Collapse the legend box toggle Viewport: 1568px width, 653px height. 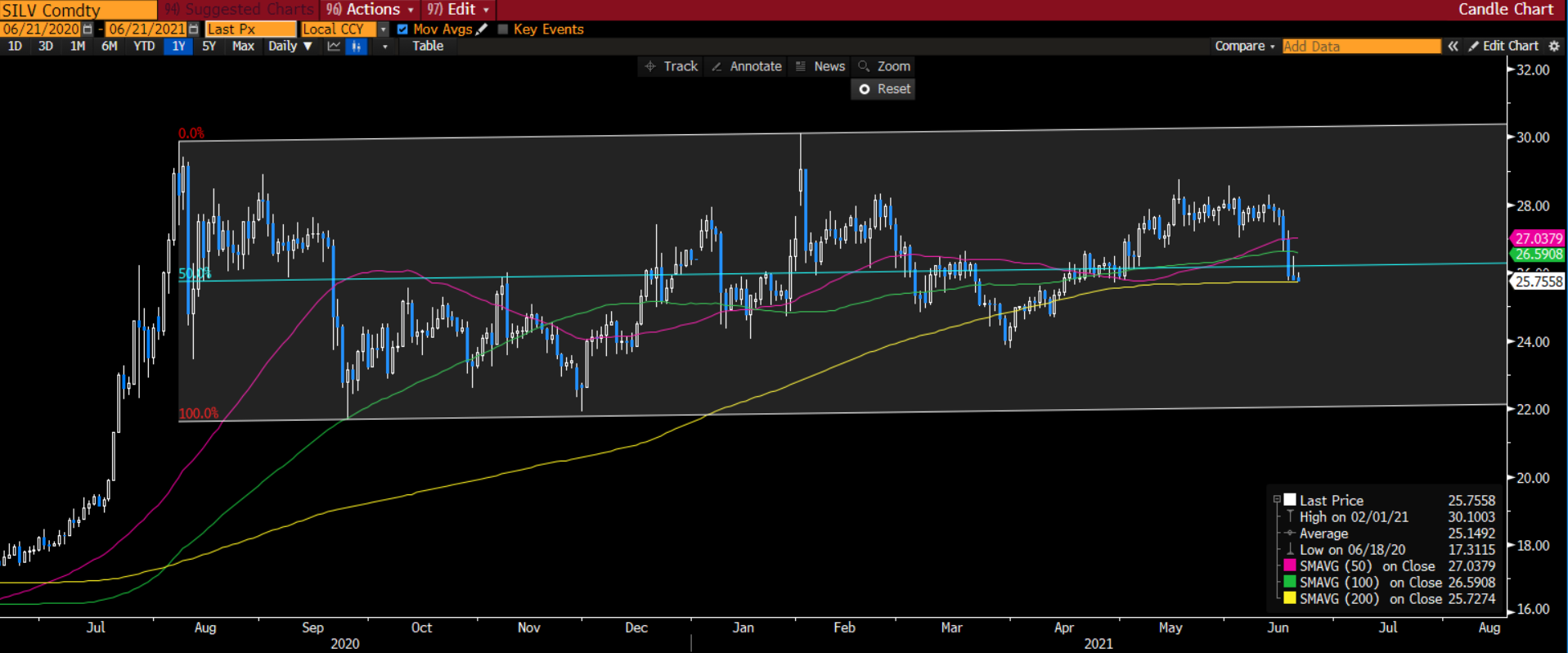tap(1276, 500)
